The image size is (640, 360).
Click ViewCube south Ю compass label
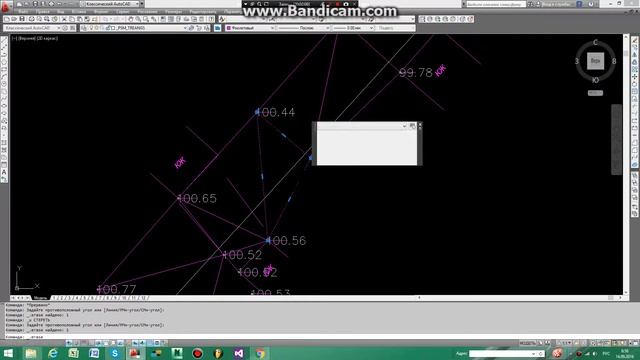click(595, 80)
